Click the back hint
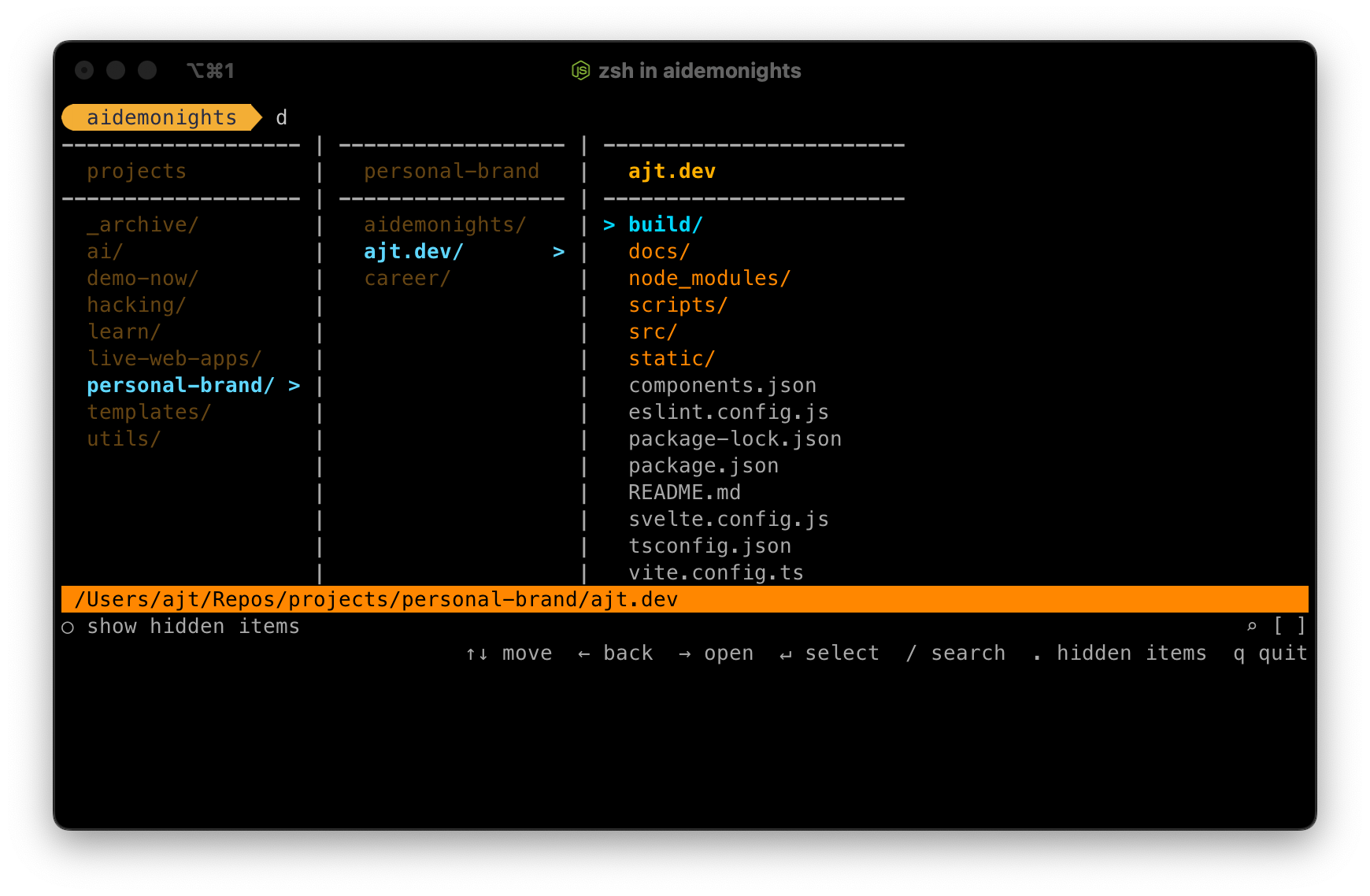 point(615,653)
